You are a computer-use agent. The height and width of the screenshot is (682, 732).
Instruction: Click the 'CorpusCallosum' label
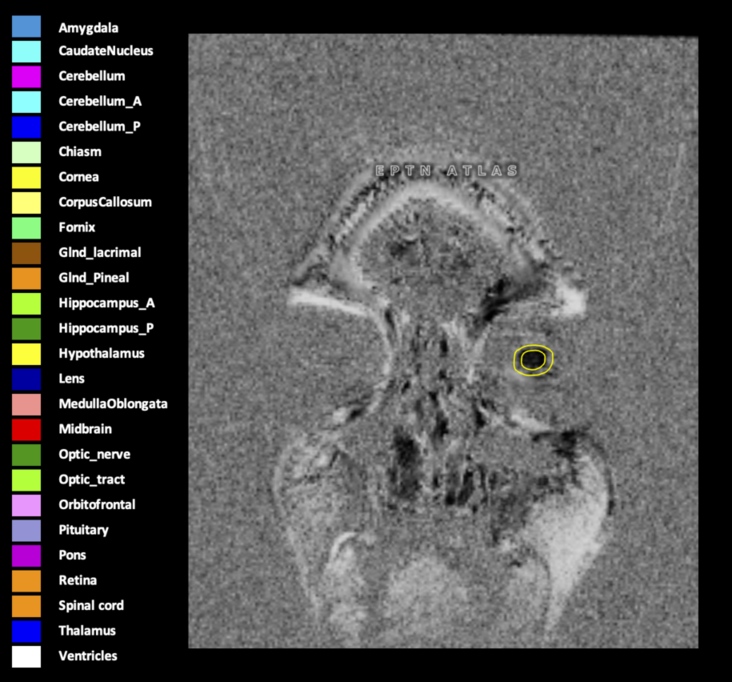pos(105,202)
